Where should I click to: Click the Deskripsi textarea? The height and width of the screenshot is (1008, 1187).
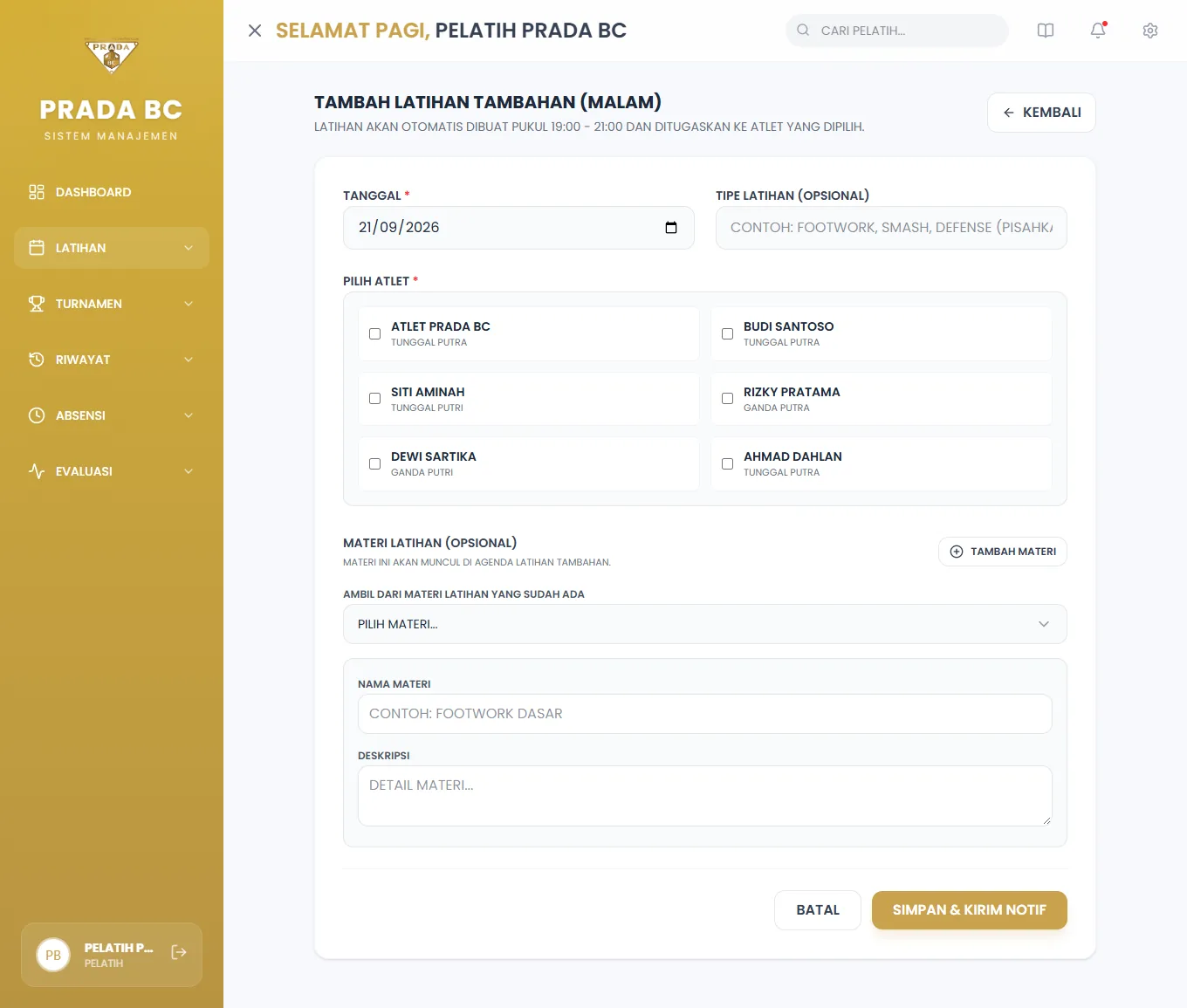point(705,796)
